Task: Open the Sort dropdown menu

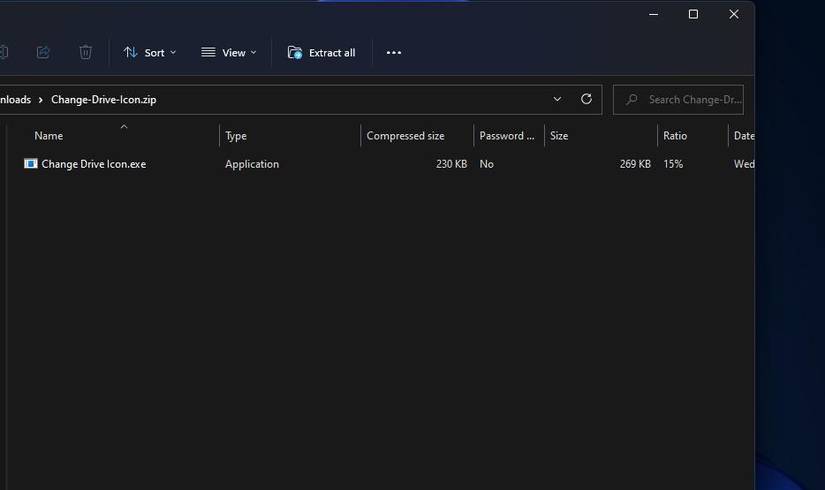Action: point(149,53)
